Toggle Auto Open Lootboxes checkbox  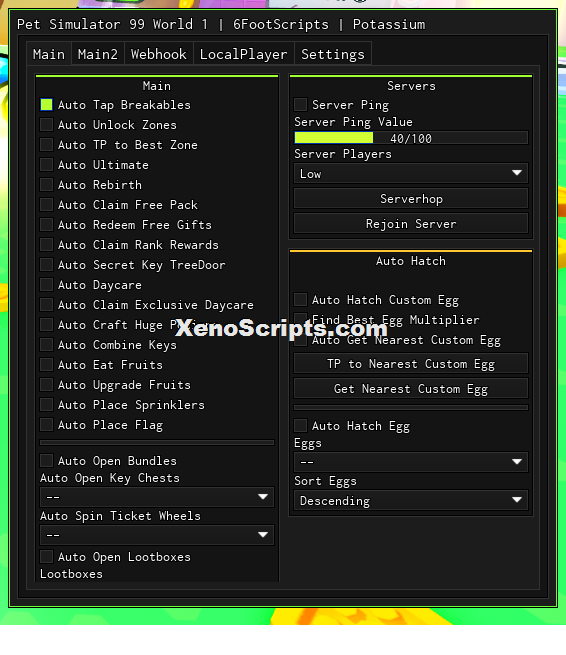coord(46,557)
